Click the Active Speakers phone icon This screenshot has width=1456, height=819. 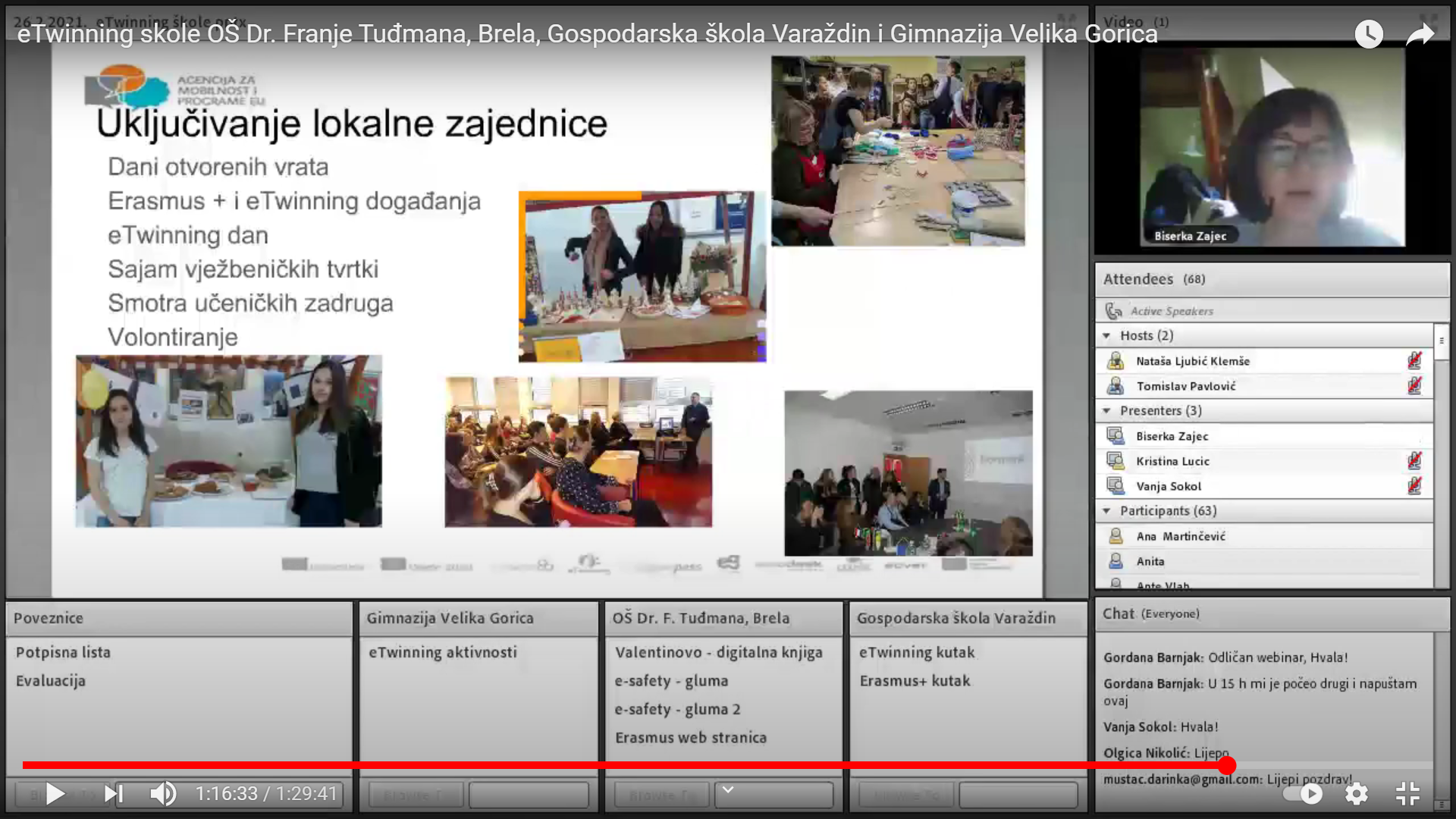[x=1113, y=311]
